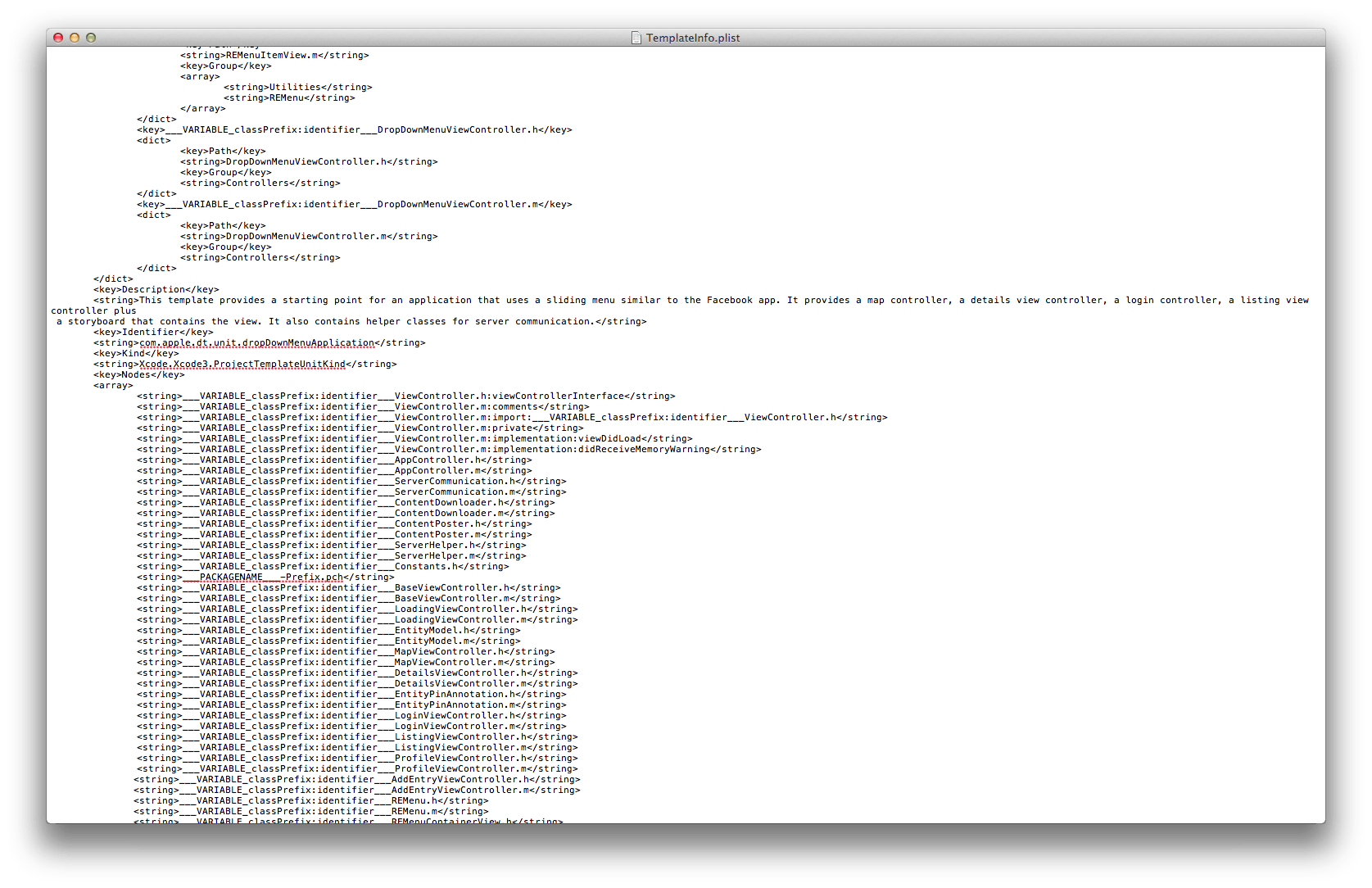Screen dimensions: 1372x888
Task: Click the ViewController.h:viewControllerInterface line
Action: 406,396
